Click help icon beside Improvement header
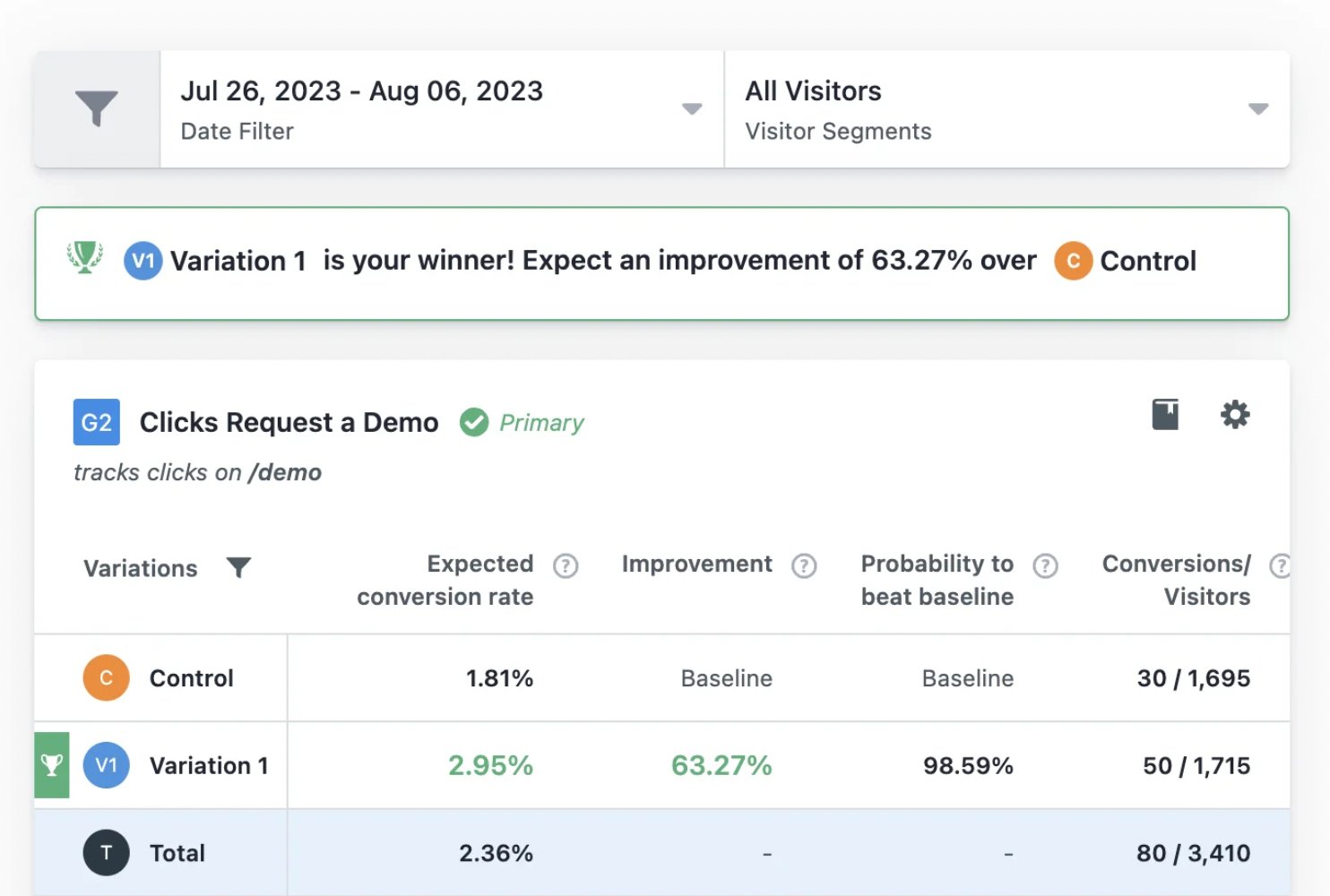The width and height of the screenshot is (1330, 896). tap(804, 565)
